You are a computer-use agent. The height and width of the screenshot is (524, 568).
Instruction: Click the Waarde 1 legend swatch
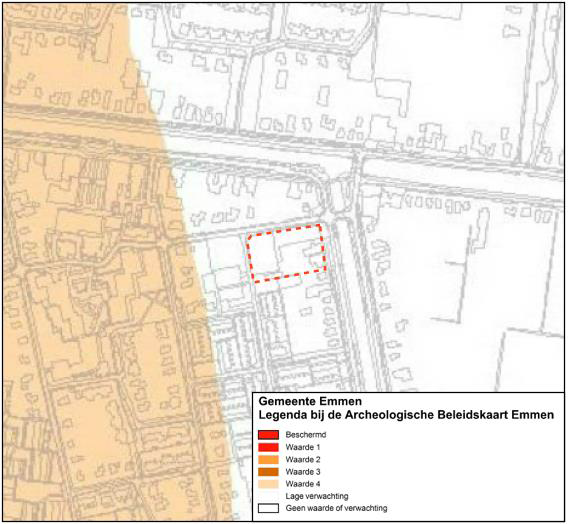pos(268,447)
